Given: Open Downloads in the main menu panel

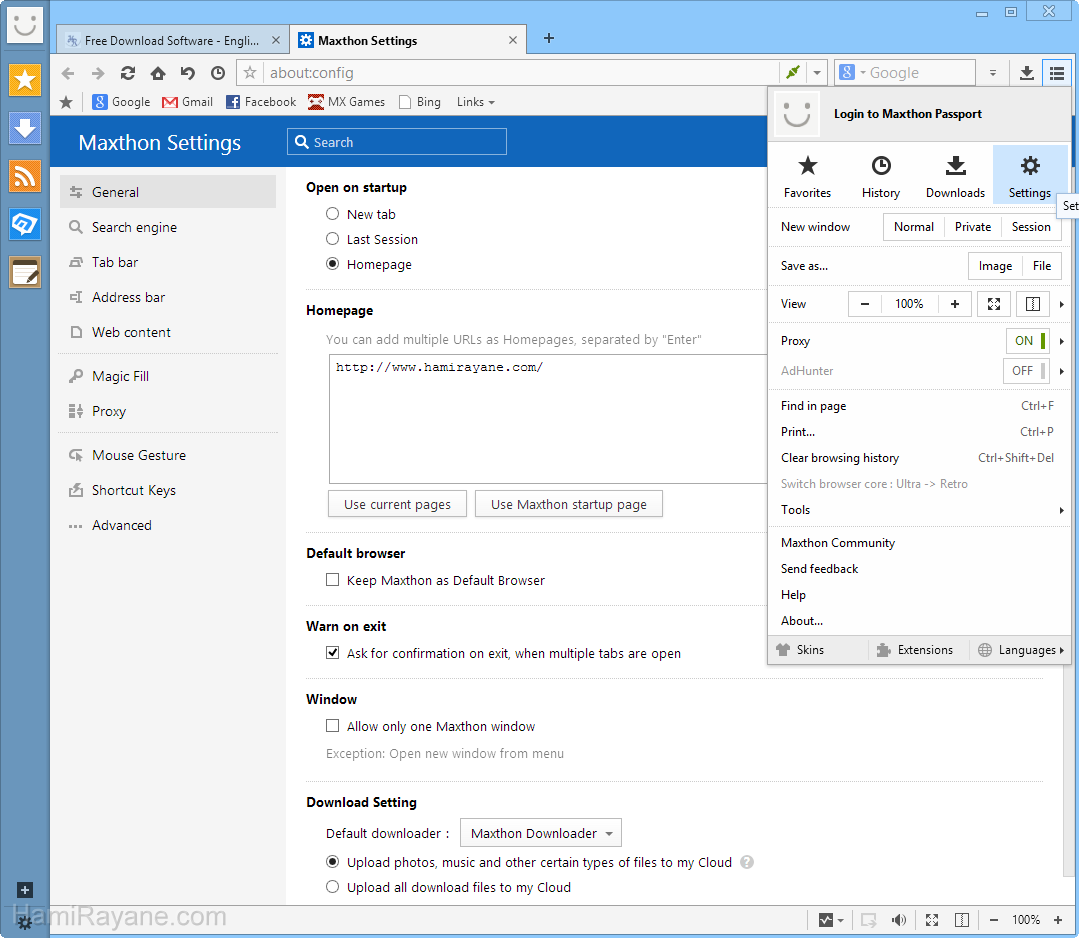Looking at the screenshot, I should click(x=955, y=176).
